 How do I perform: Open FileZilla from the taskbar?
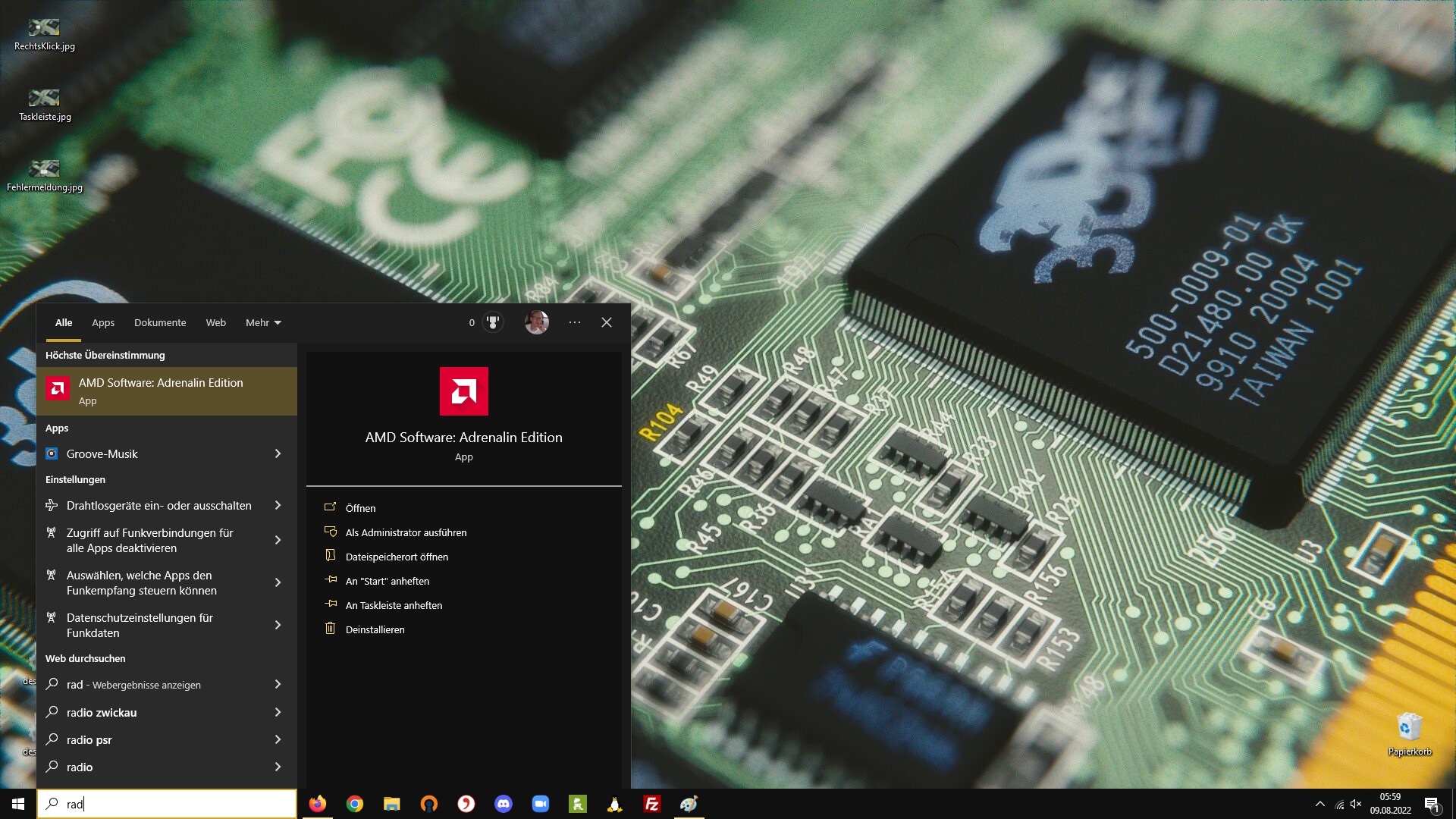(651, 804)
